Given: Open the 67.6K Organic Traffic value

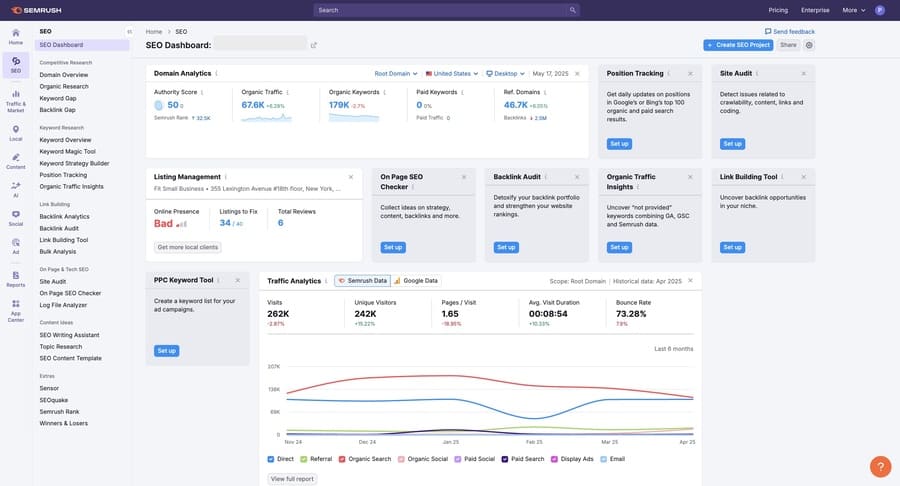Looking at the screenshot, I should [x=253, y=105].
